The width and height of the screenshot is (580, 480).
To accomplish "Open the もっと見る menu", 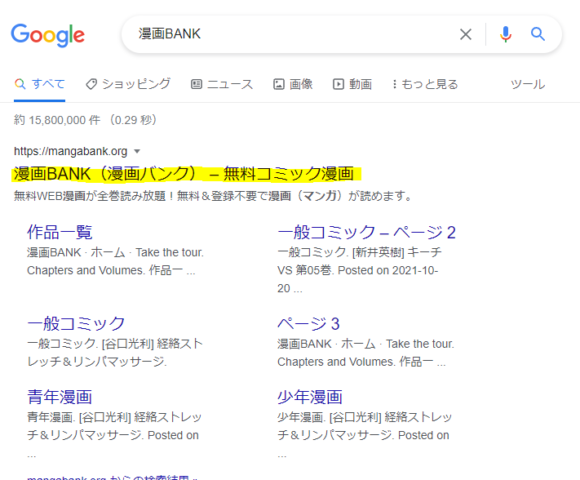I will (x=425, y=84).
